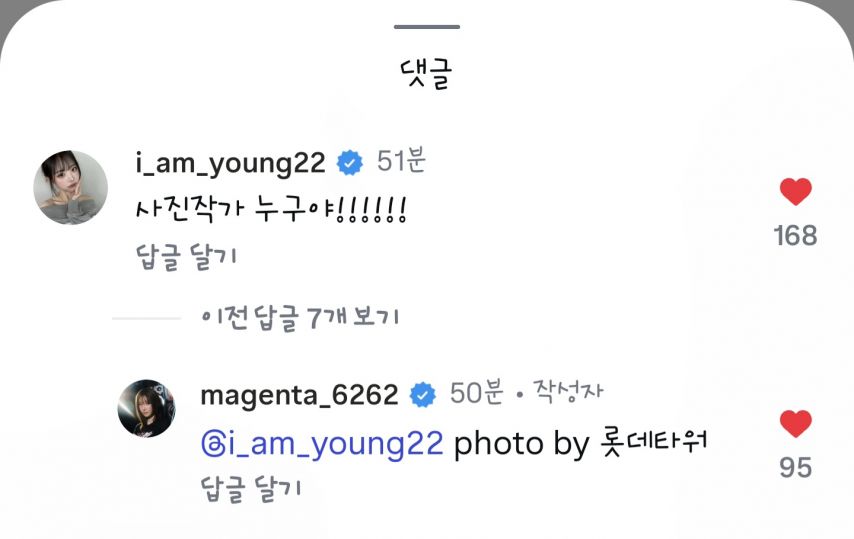Click the 50분 timestamp on the reply
This screenshot has height=539, width=854.
[477, 393]
